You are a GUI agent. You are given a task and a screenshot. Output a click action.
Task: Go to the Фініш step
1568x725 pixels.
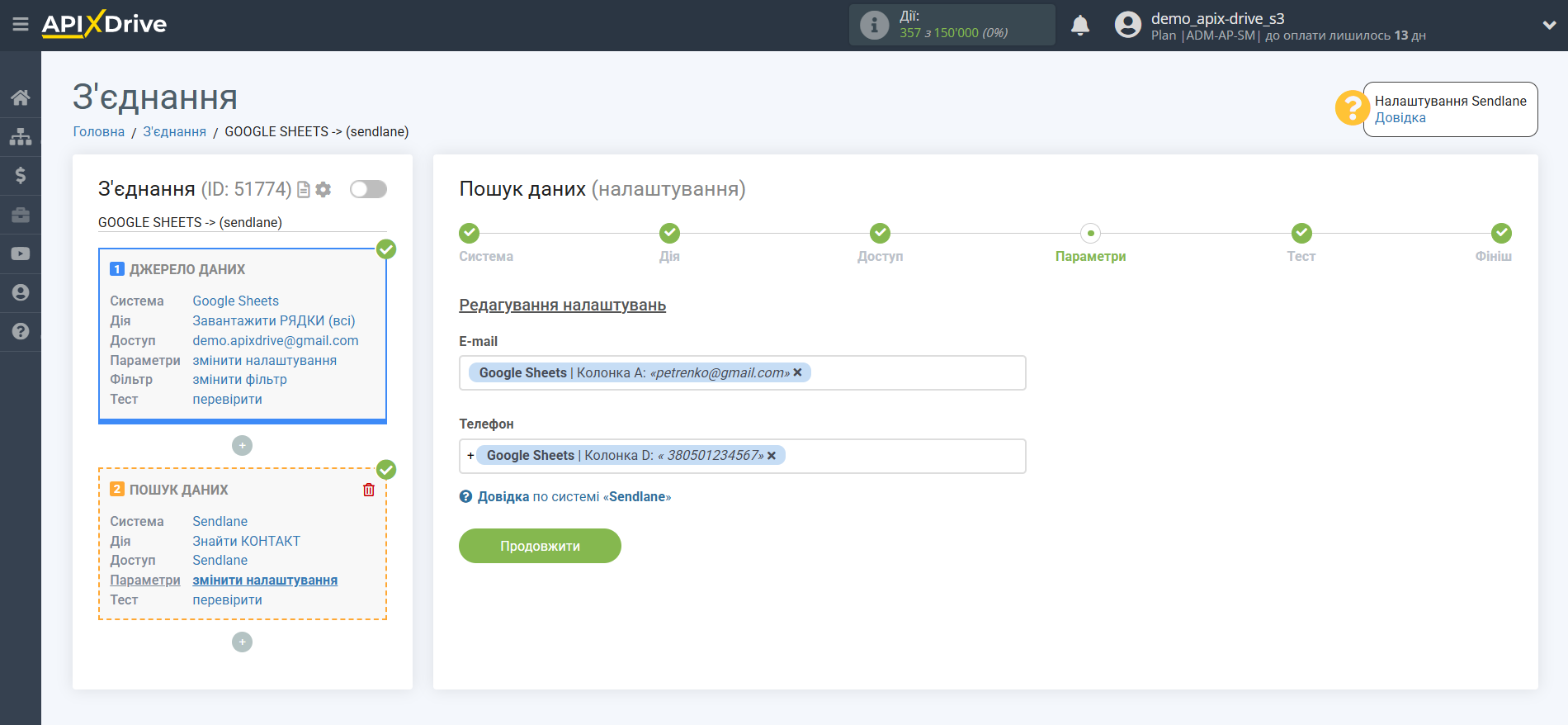1501,234
